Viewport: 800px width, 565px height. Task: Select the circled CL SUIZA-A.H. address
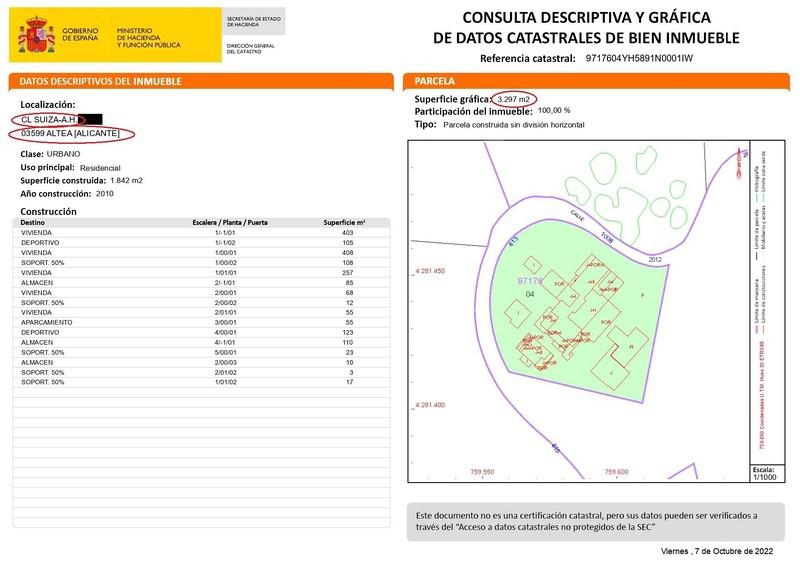click(x=48, y=119)
